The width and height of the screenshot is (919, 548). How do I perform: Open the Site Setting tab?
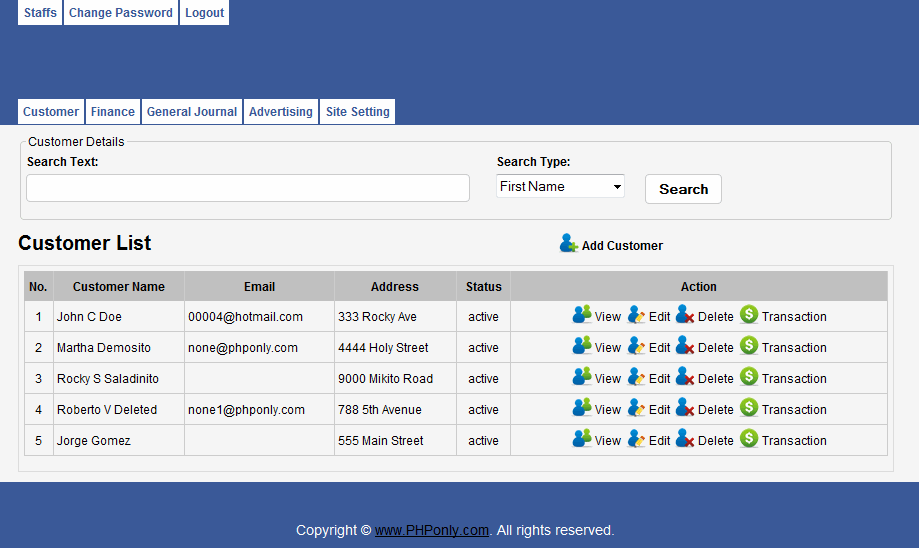pyautogui.click(x=358, y=111)
